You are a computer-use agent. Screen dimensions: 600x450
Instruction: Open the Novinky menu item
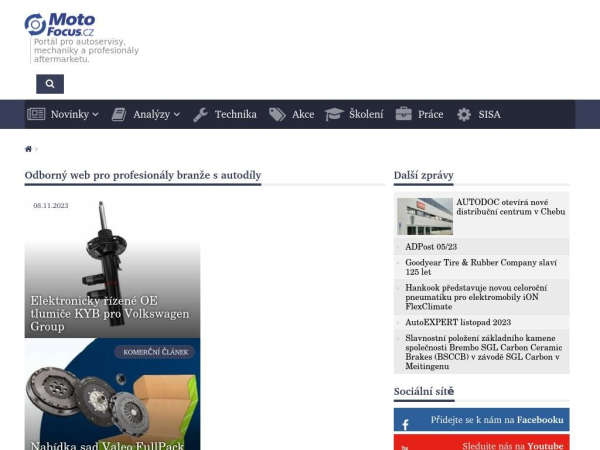tap(70, 114)
